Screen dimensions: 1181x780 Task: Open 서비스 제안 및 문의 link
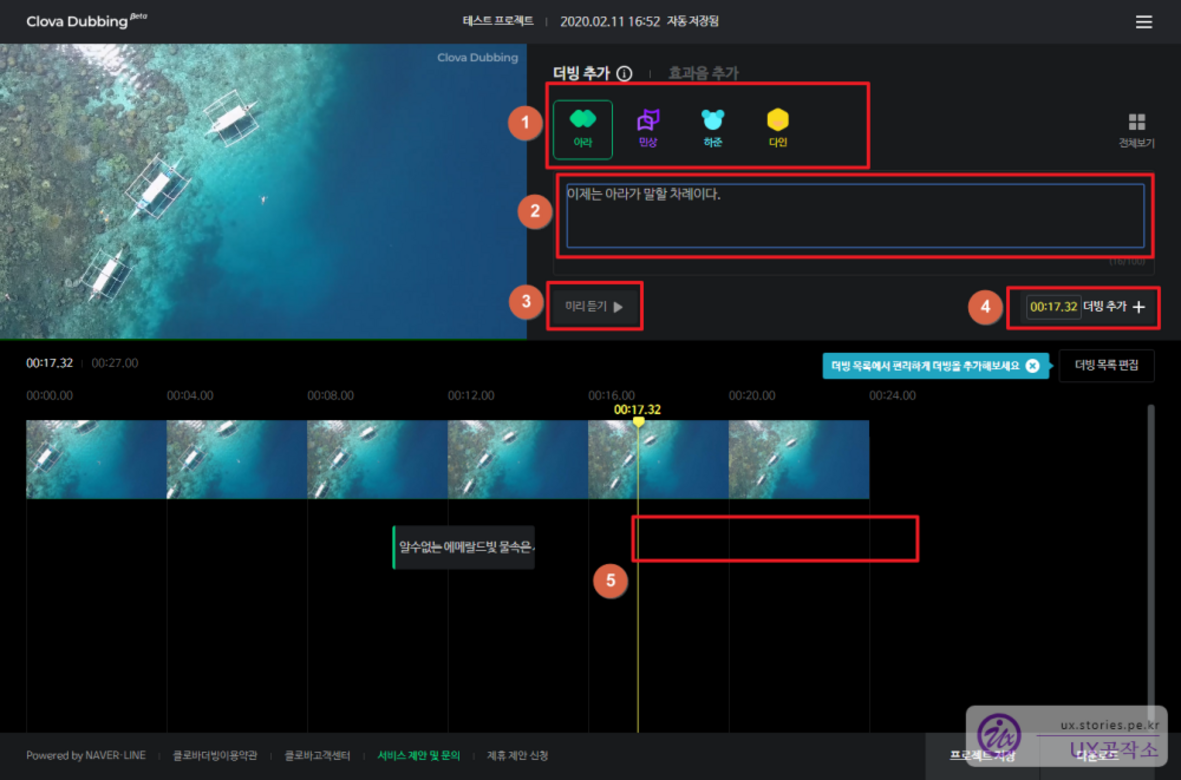coord(418,756)
